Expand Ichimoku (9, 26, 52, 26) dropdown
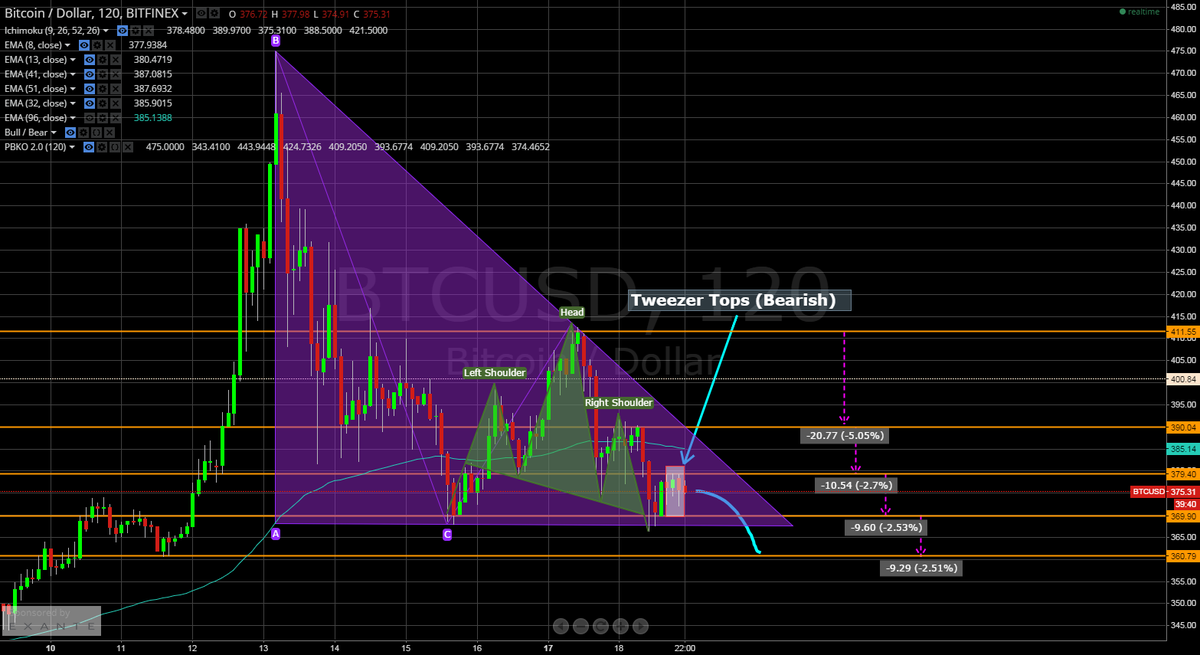1200x655 pixels. click(x=106, y=31)
